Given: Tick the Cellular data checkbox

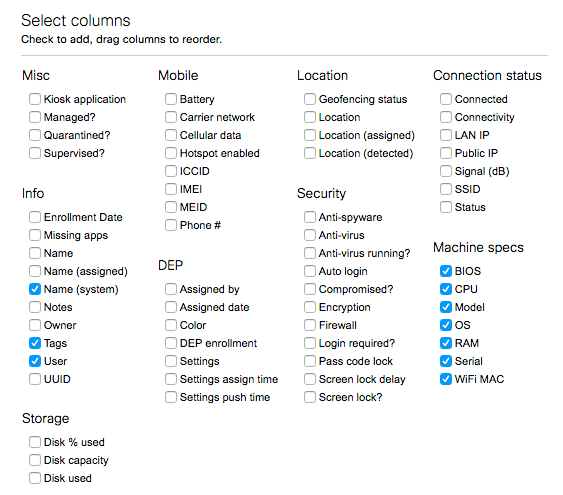Looking at the screenshot, I should click(x=171, y=135).
